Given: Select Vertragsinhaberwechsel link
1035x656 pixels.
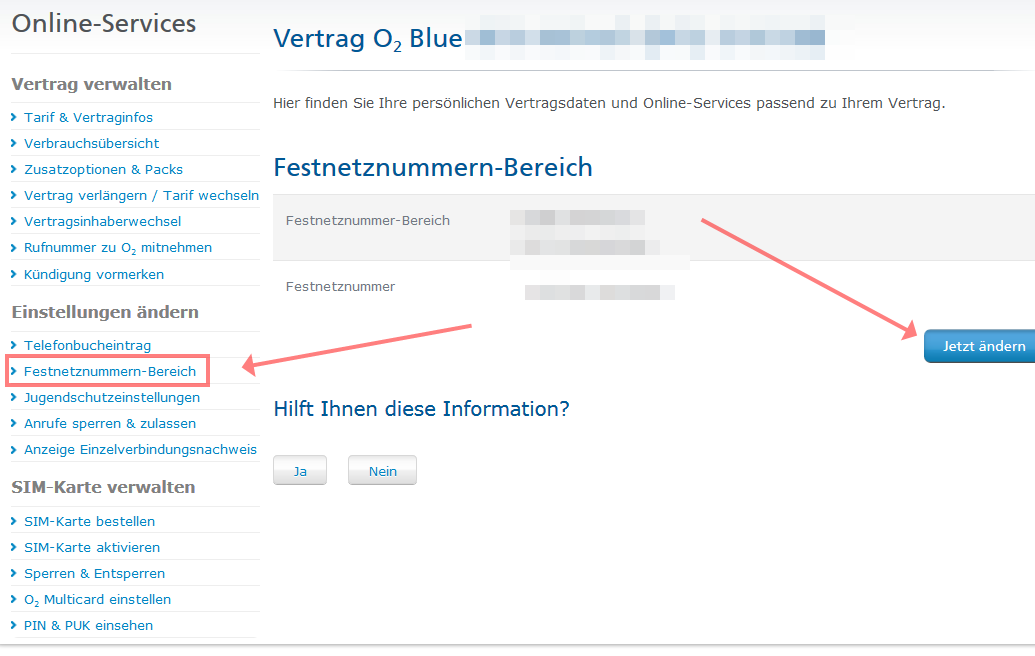Looking at the screenshot, I should (x=102, y=222).
